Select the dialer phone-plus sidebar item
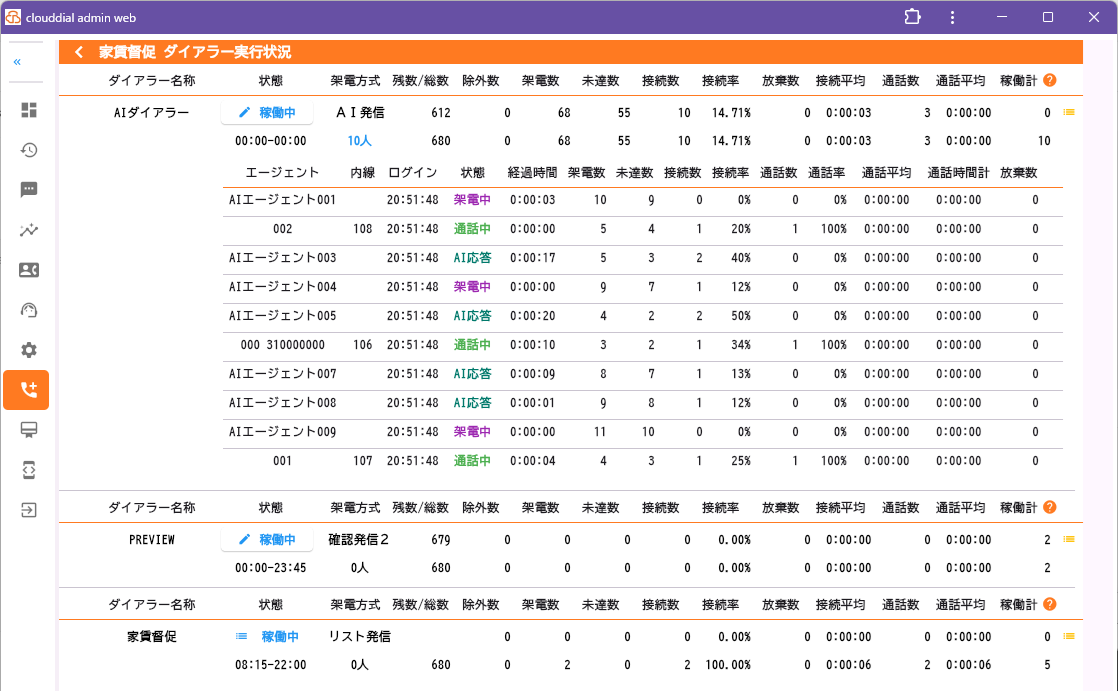Viewport: 1118px width, 691px height. click(27, 390)
